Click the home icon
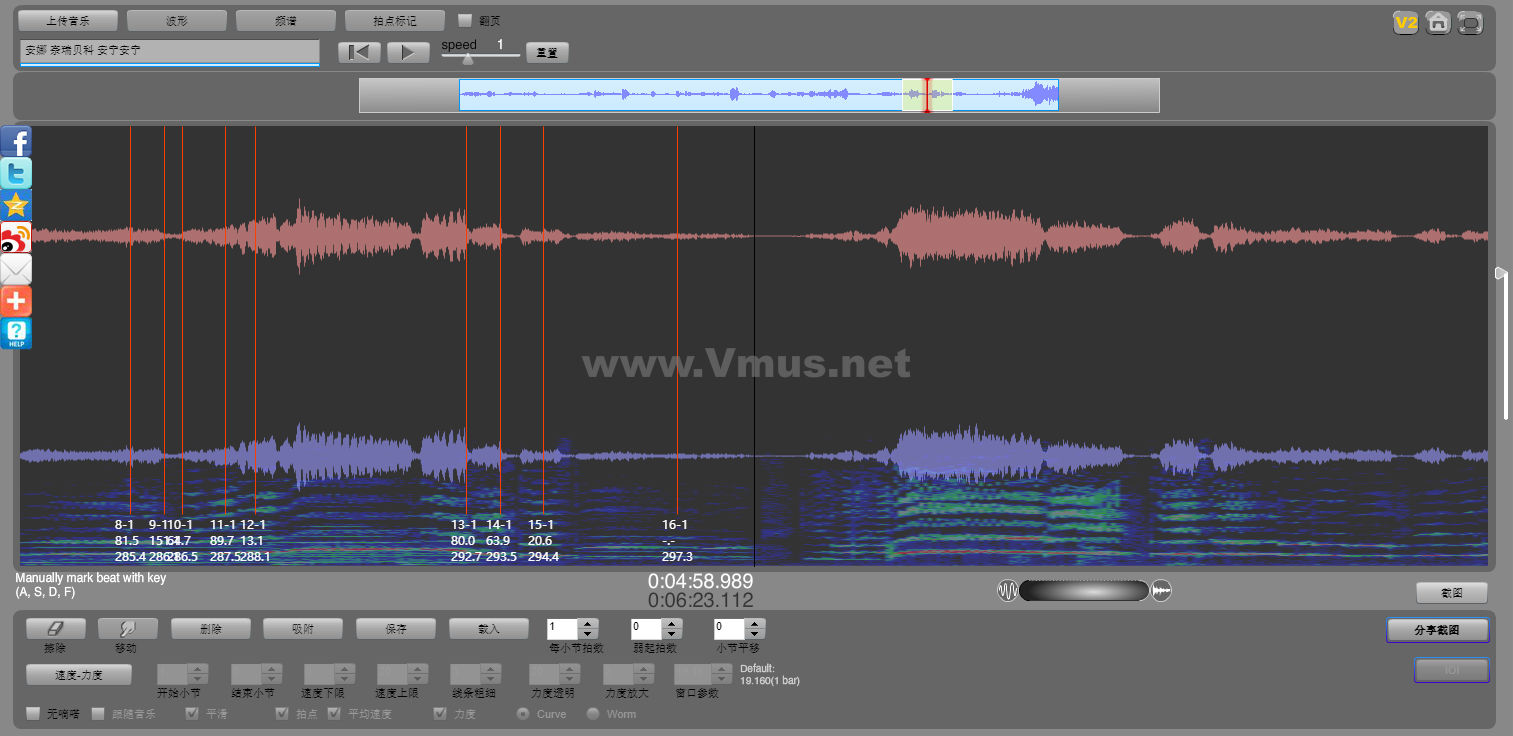Image resolution: width=1513 pixels, height=736 pixels. (1438, 23)
